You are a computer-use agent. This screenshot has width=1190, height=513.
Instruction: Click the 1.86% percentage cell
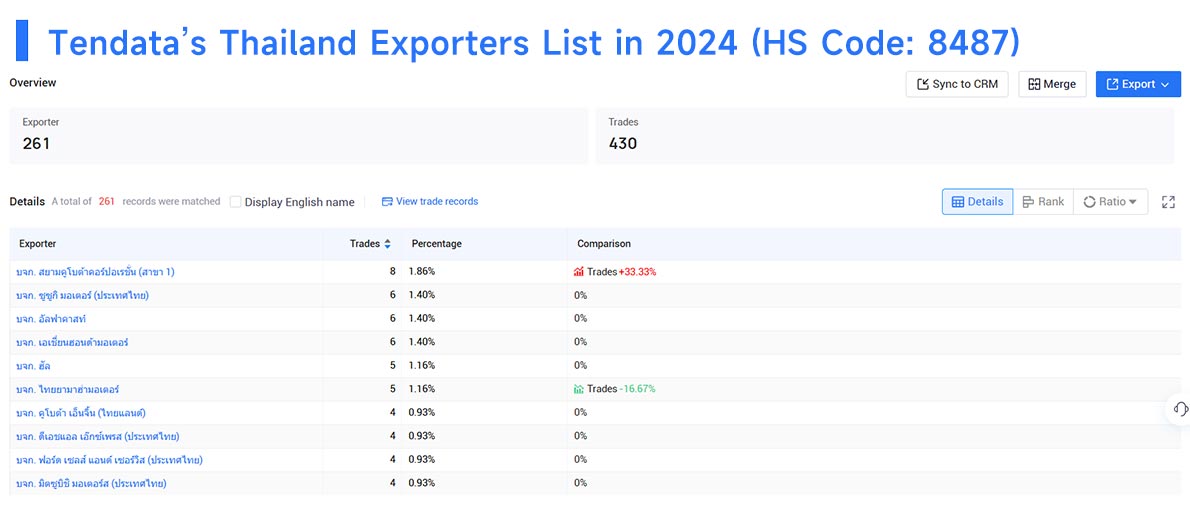click(x=422, y=272)
